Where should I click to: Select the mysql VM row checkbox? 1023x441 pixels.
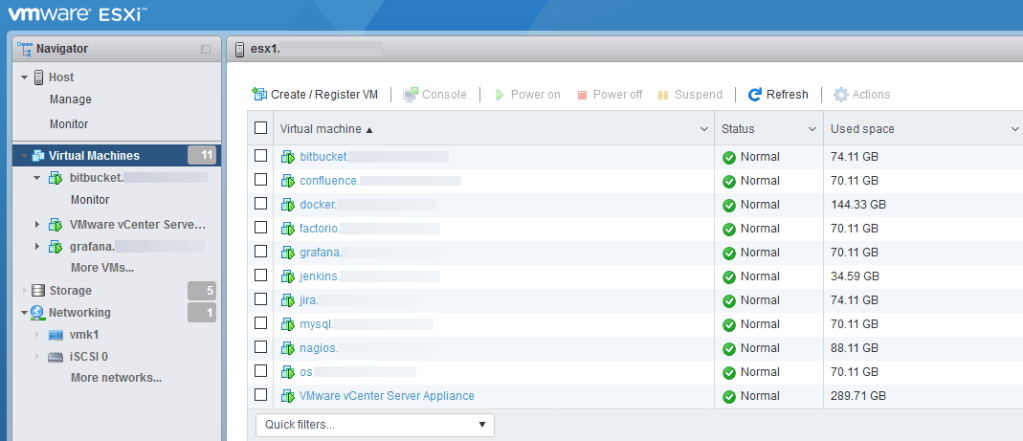click(261, 324)
